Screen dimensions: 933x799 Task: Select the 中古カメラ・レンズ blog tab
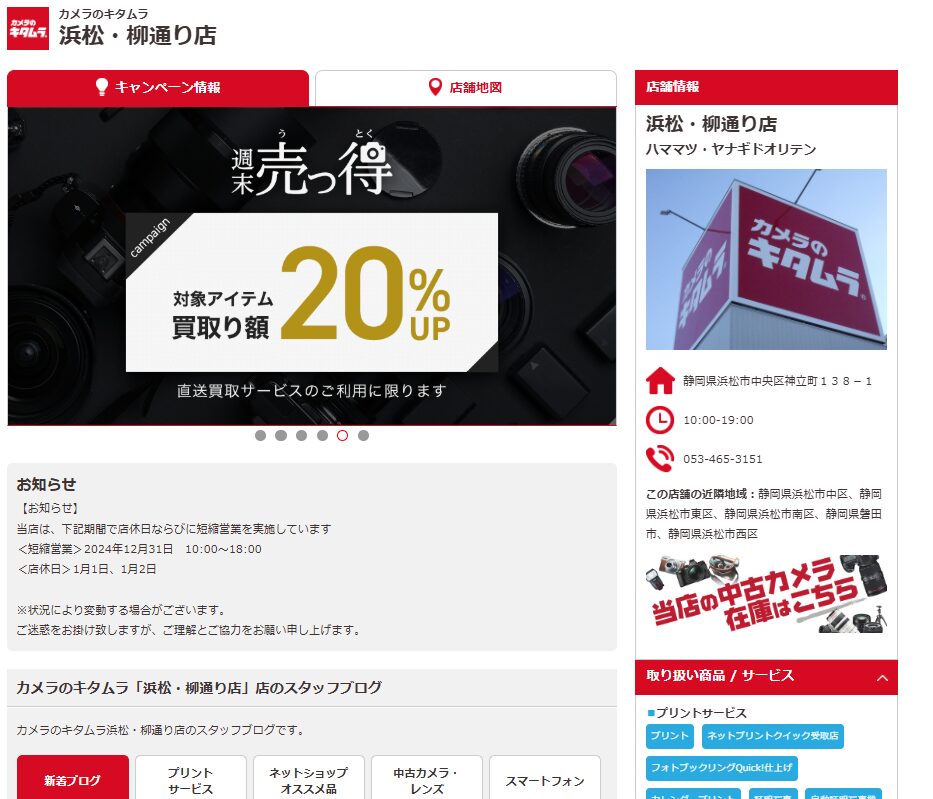(427, 779)
